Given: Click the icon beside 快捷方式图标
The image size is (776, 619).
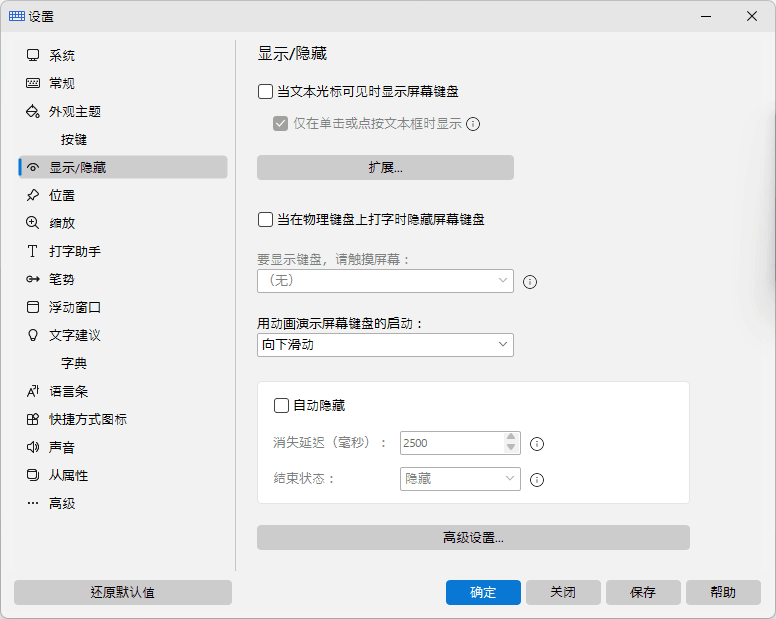Looking at the screenshot, I should (33, 420).
